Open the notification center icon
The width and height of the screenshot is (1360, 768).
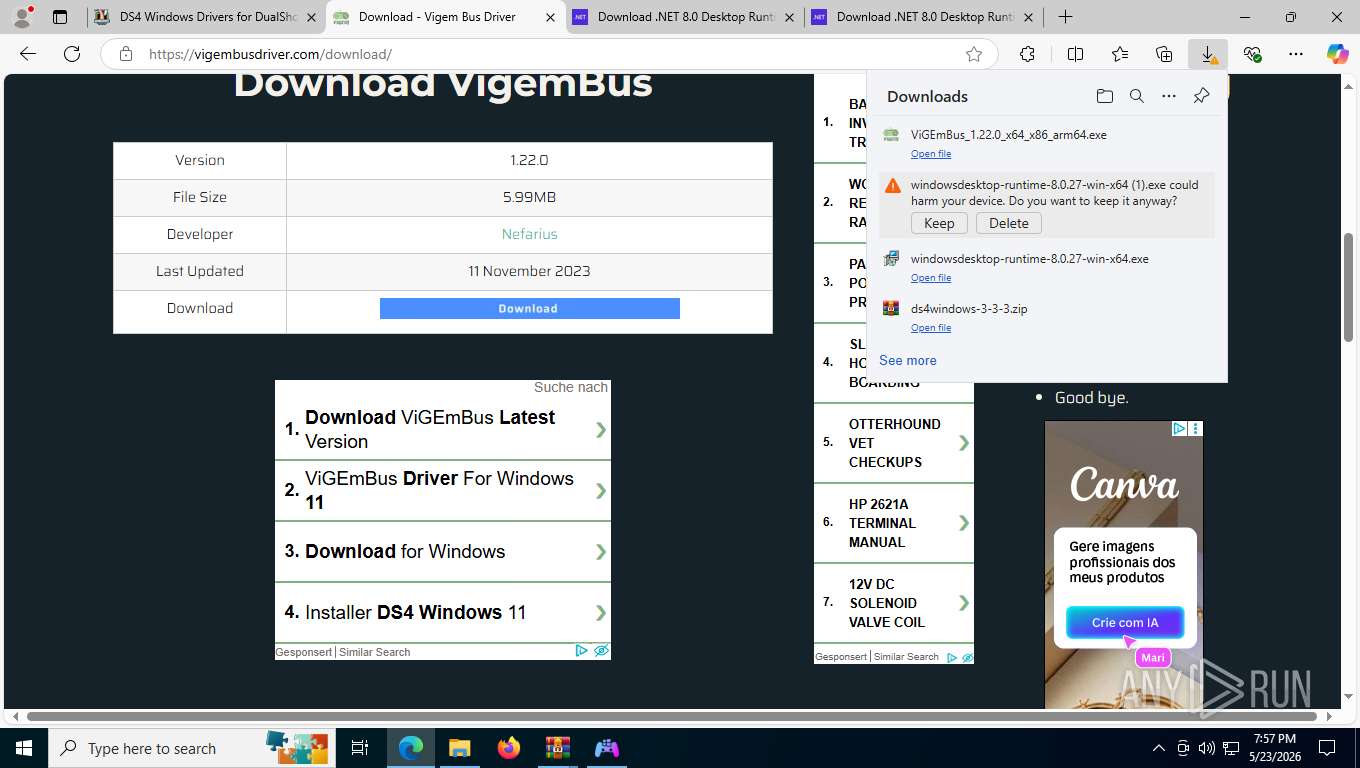pyautogui.click(x=1327, y=748)
